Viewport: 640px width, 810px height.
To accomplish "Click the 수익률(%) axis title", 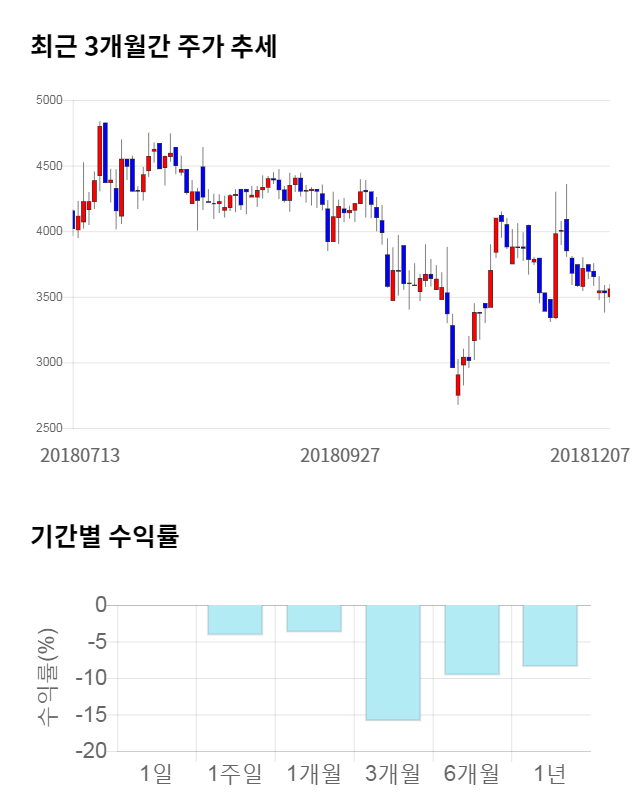I will pos(46,678).
